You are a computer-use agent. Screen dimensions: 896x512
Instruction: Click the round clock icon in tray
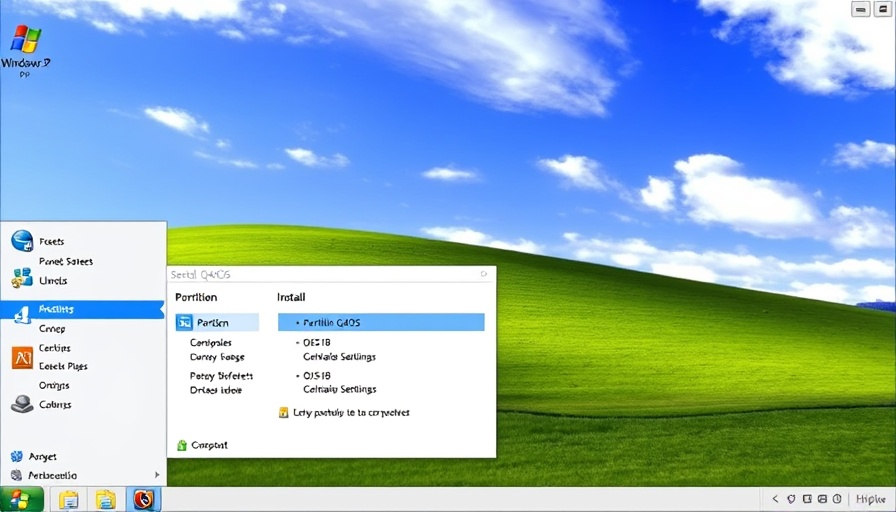(837, 499)
